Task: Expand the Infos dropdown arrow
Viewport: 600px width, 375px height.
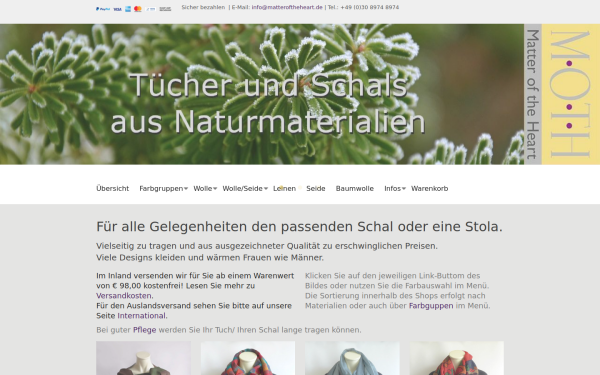Action: (404, 189)
